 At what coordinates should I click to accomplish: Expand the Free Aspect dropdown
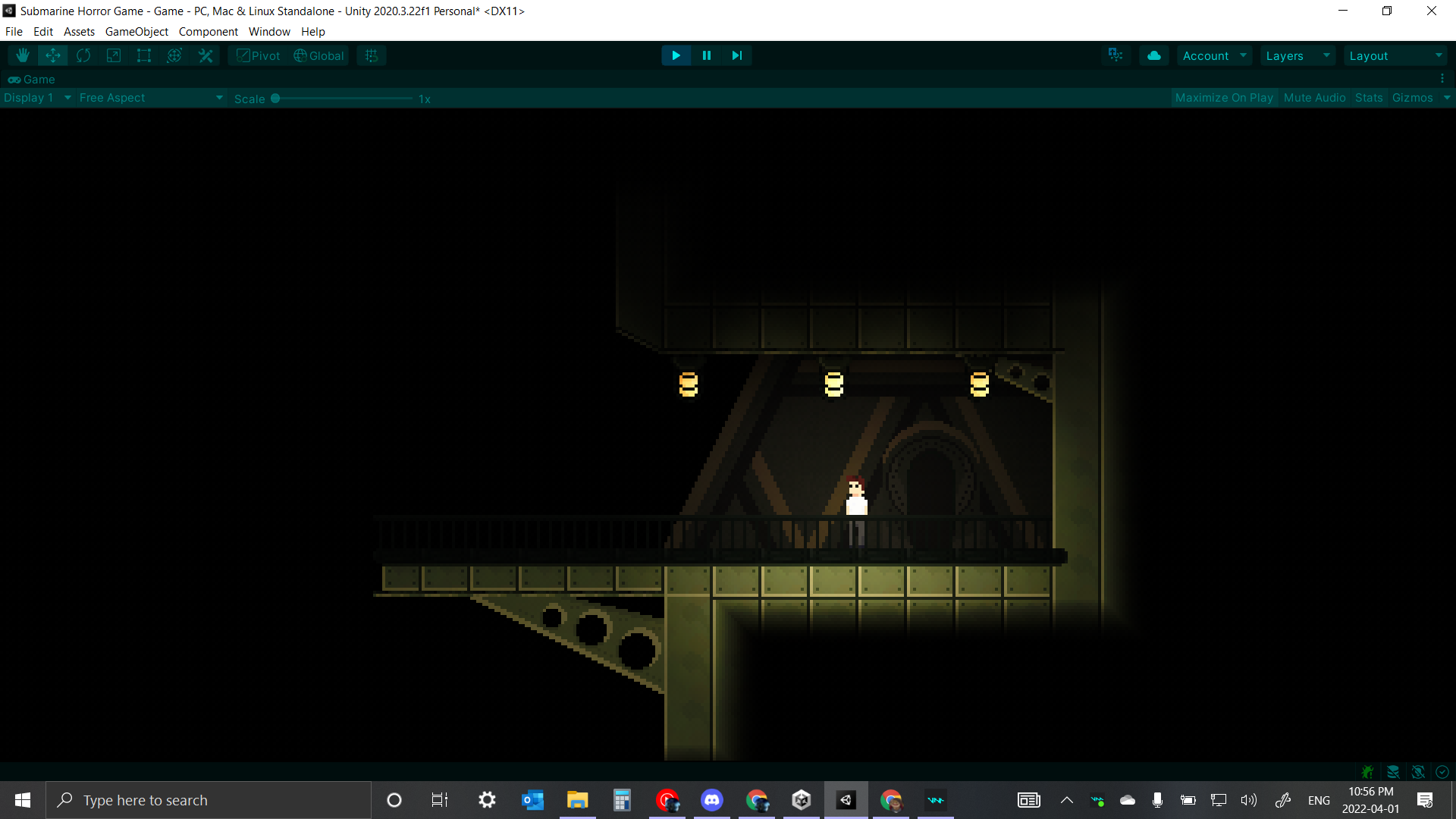(x=151, y=98)
